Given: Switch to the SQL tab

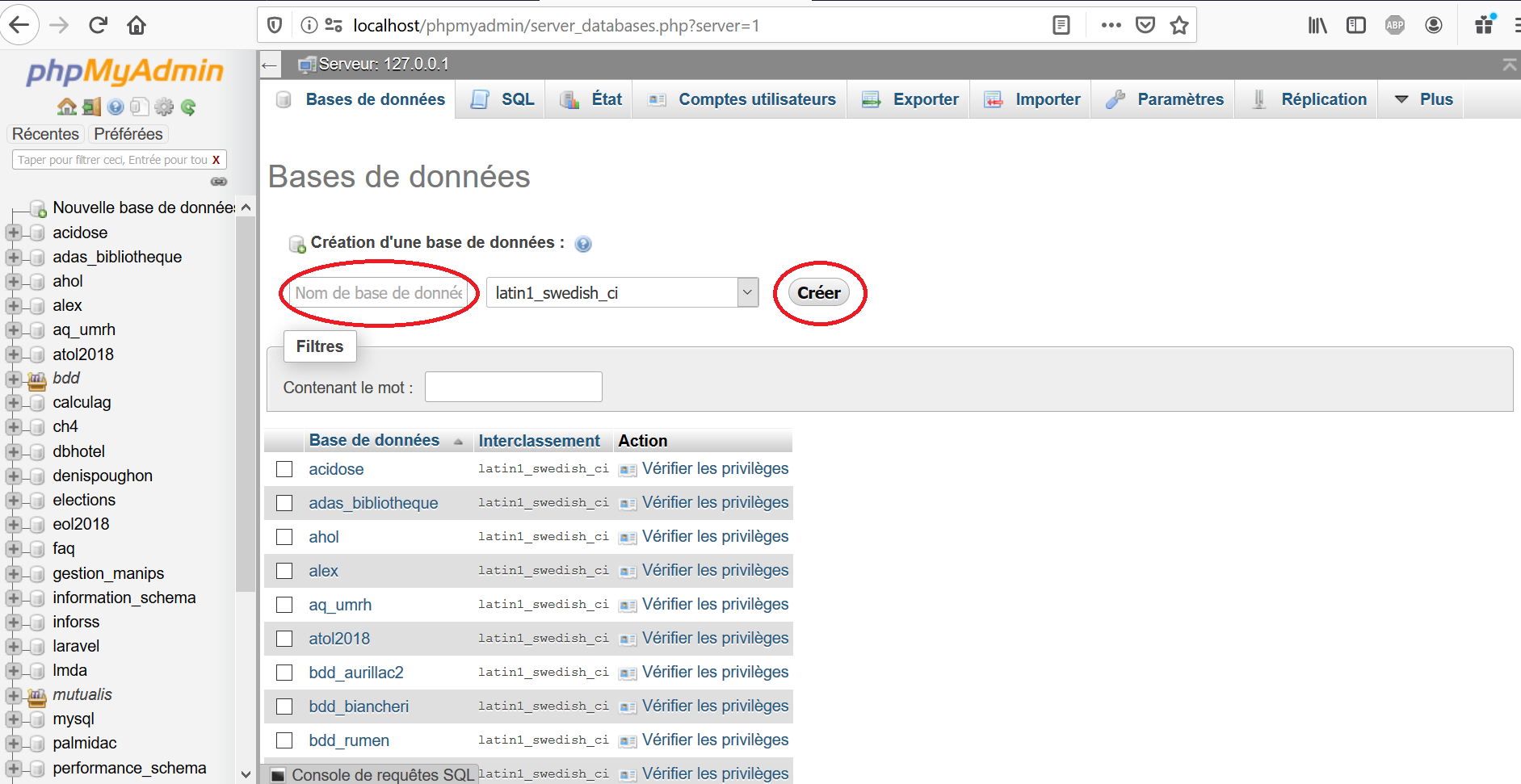Looking at the screenshot, I should pyautogui.click(x=502, y=99).
